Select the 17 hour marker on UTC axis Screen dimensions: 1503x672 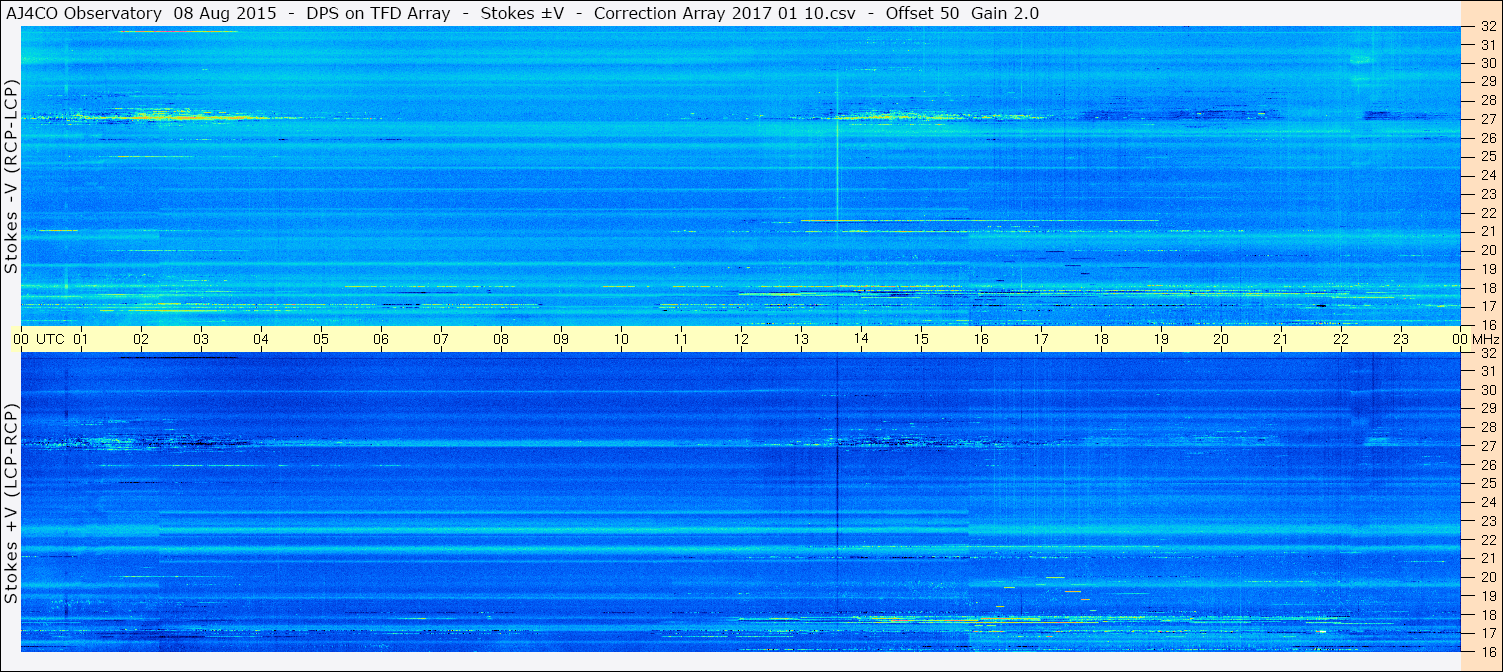coord(1041,339)
